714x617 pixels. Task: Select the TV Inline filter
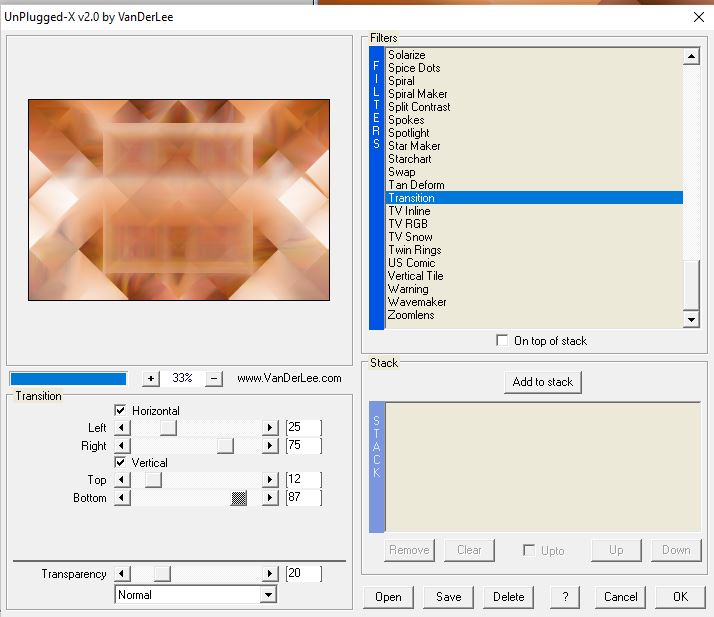534,211
